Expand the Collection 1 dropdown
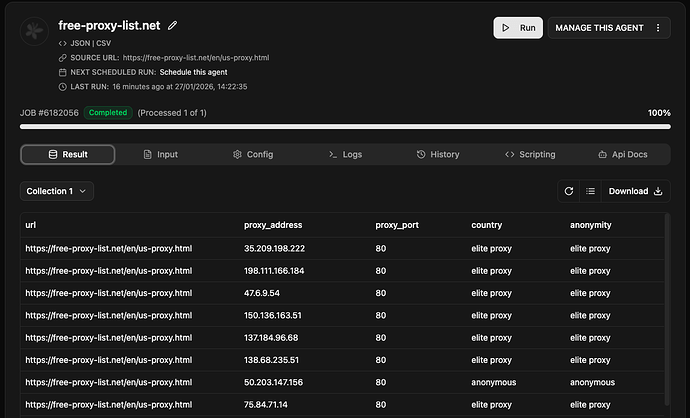The image size is (690, 418). tap(57, 191)
